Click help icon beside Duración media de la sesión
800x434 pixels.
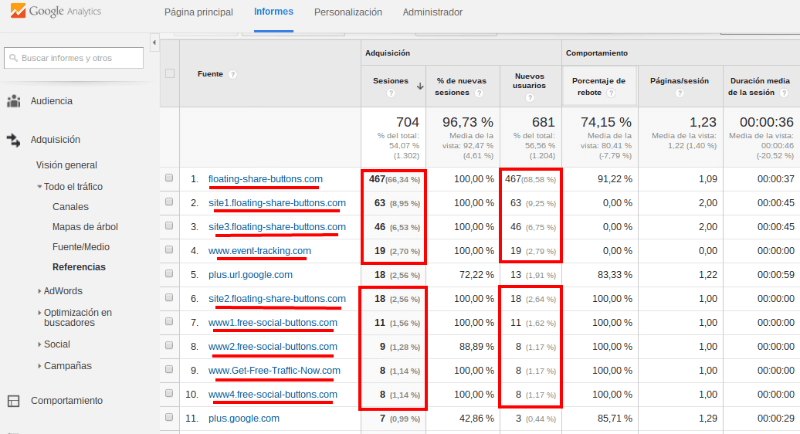[784, 93]
